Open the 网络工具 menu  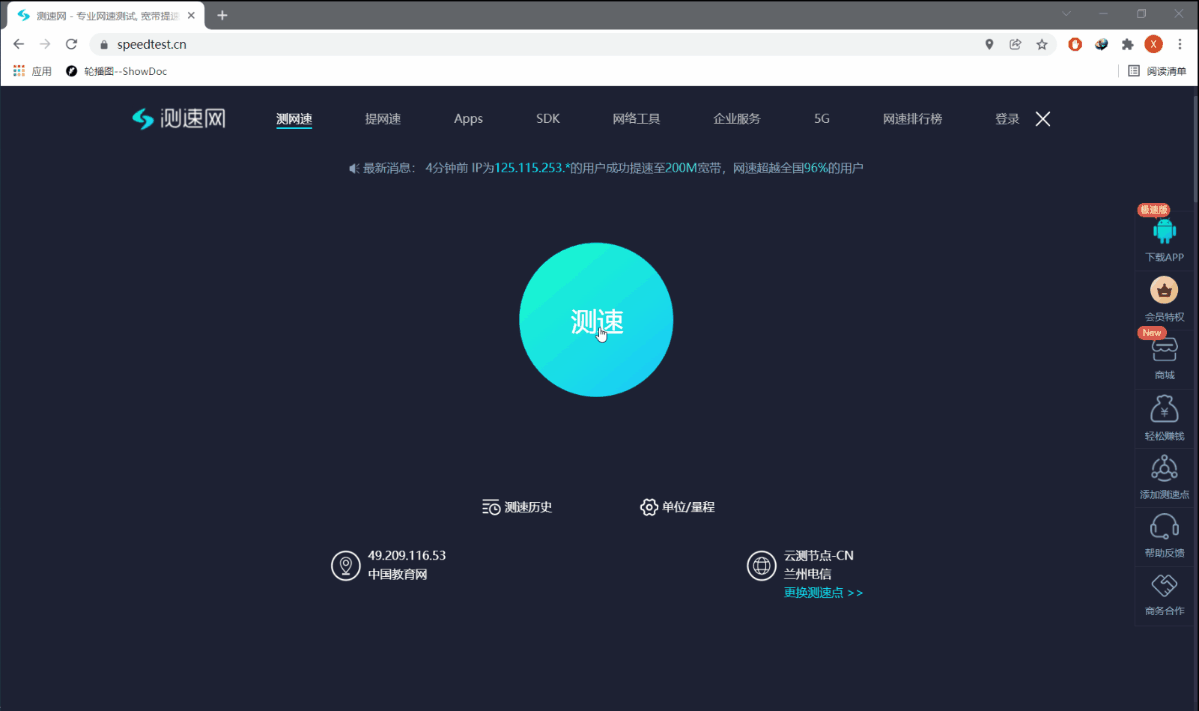635,118
